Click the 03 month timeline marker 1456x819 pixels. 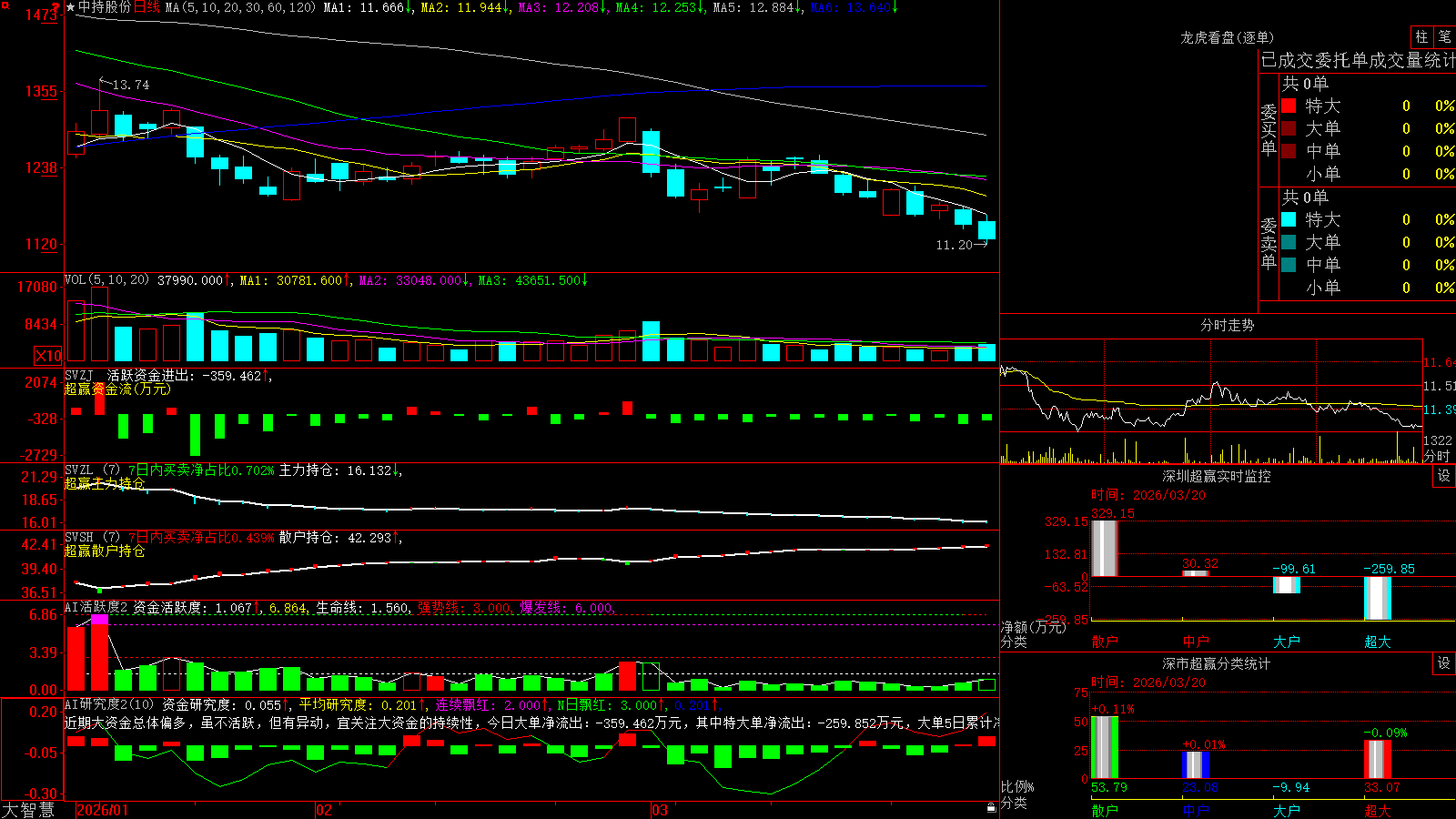pyautogui.click(x=660, y=810)
